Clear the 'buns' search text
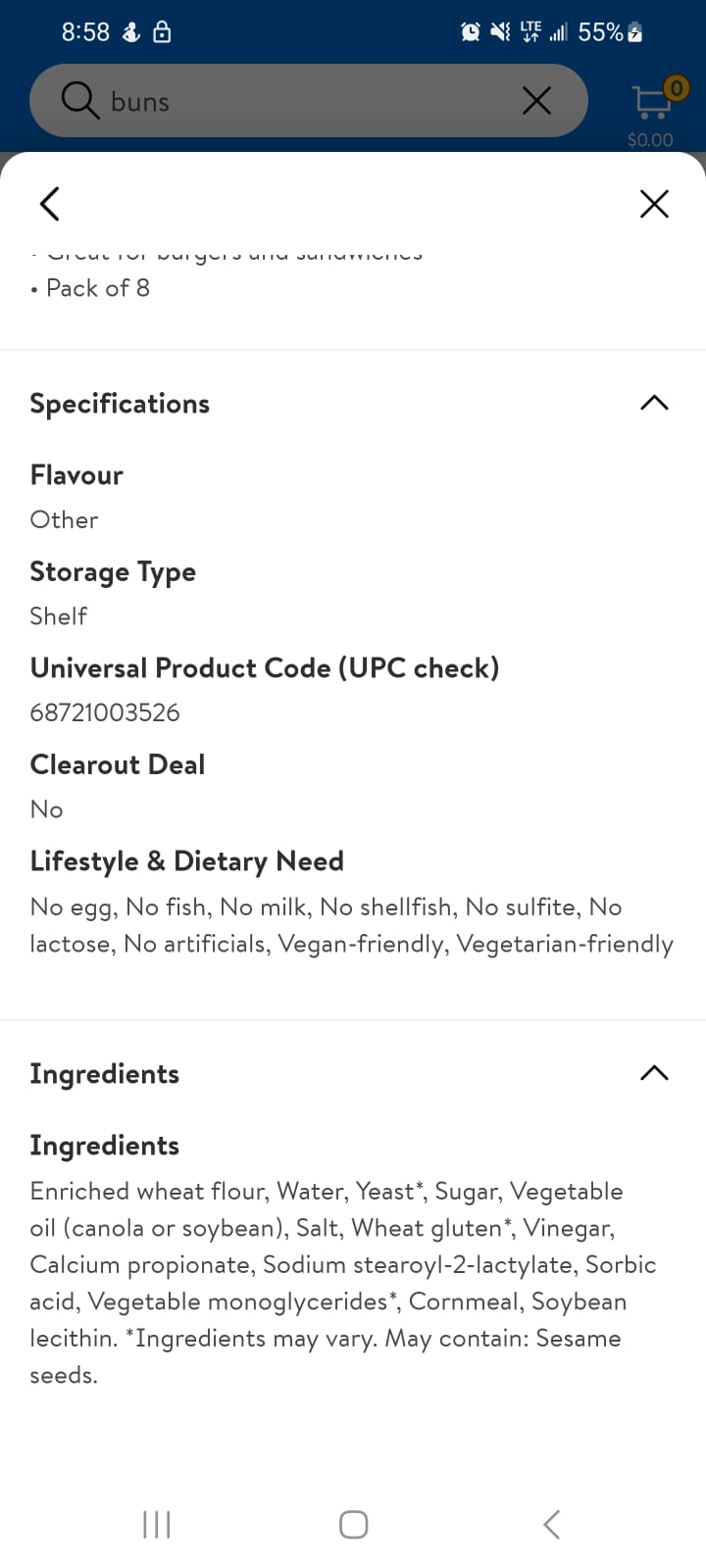Viewport: 706px width, 1568px height. pyautogui.click(x=536, y=100)
